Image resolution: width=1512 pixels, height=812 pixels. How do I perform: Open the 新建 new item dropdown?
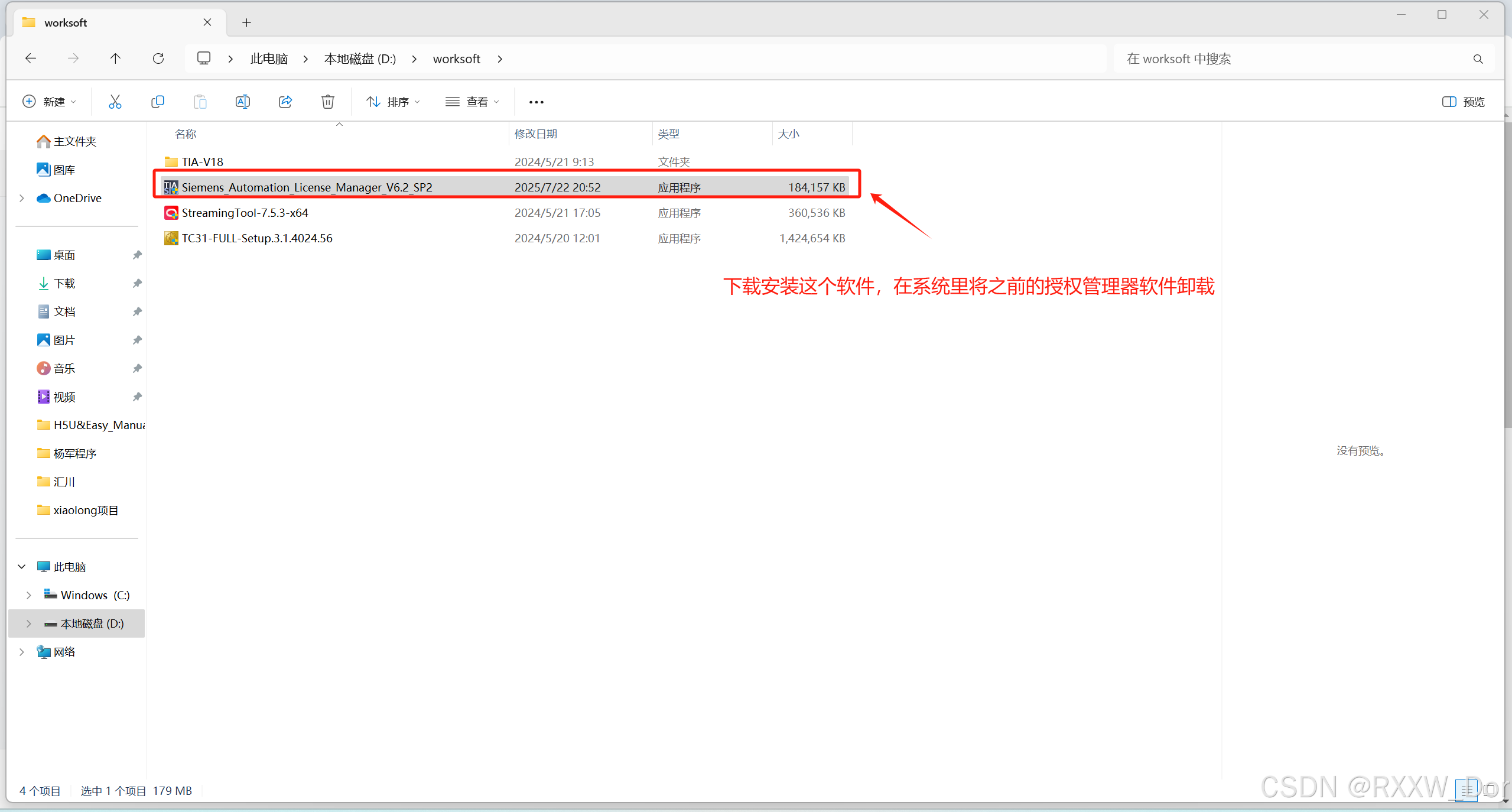[x=50, y=102]
